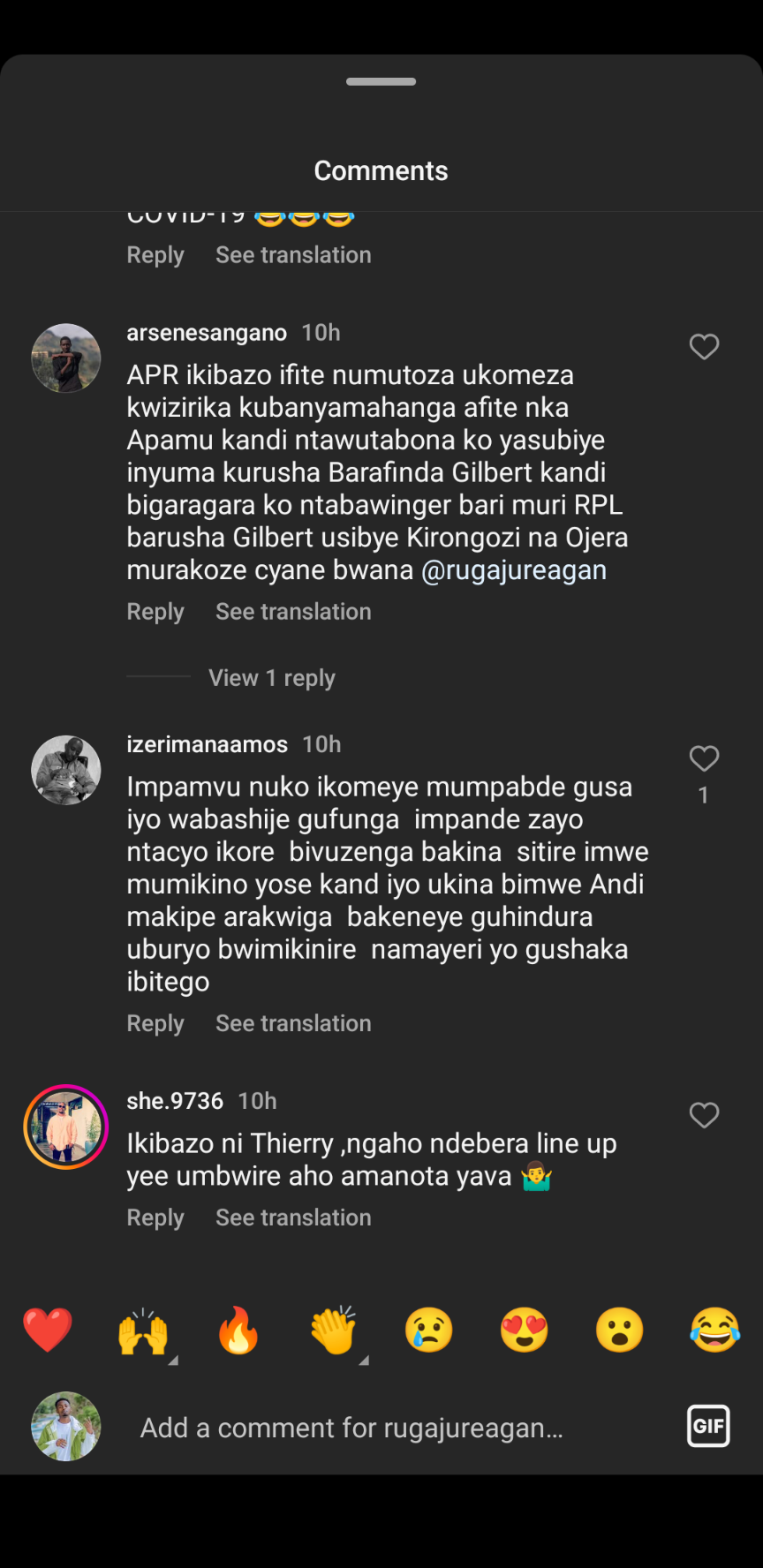This screenshot has height=1568, width=763.
Task: Tap the red heart quick reaction emoji
Action: point(48,1330)
